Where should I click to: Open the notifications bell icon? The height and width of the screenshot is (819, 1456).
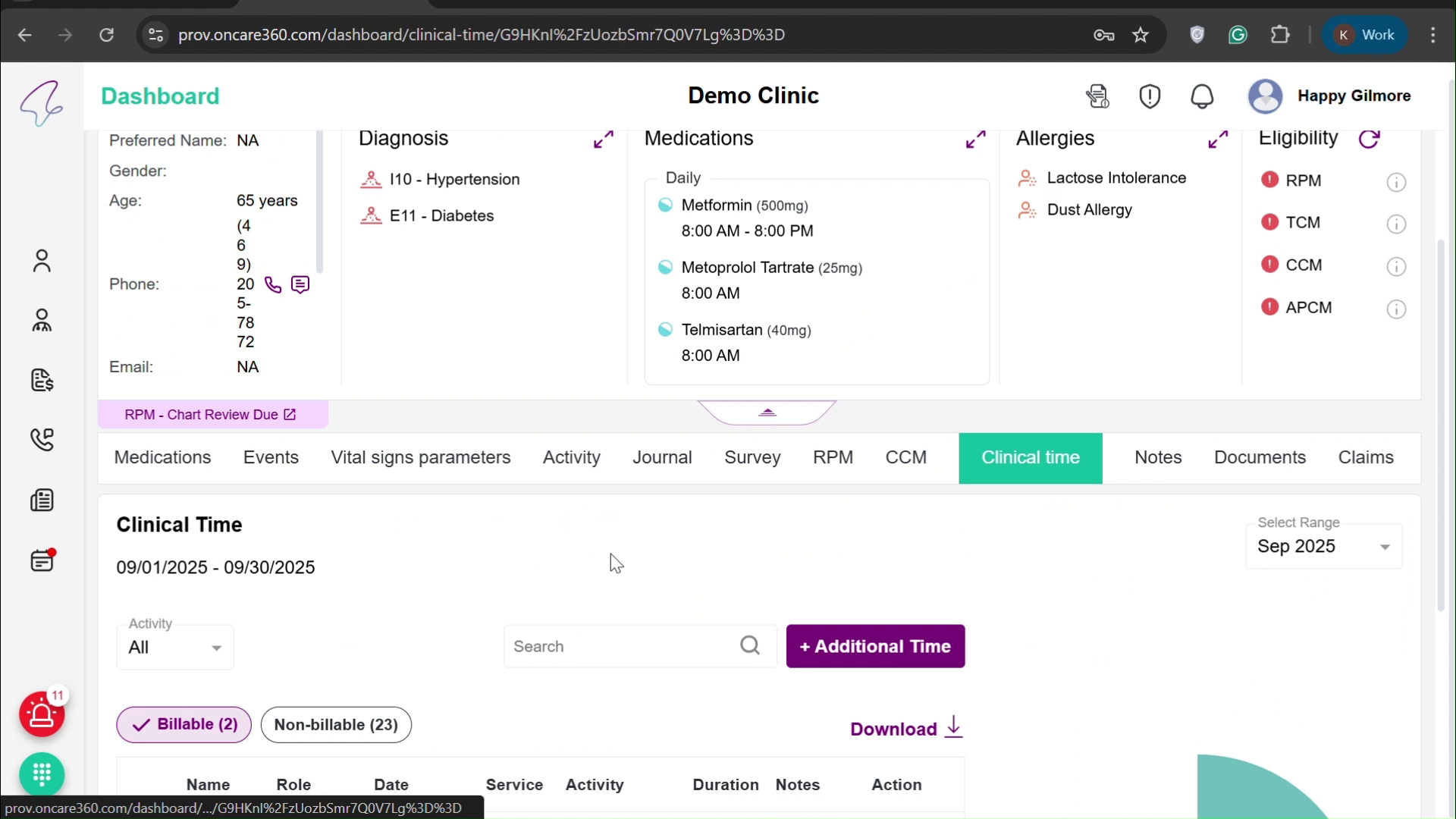click(x=1202, y=96)
